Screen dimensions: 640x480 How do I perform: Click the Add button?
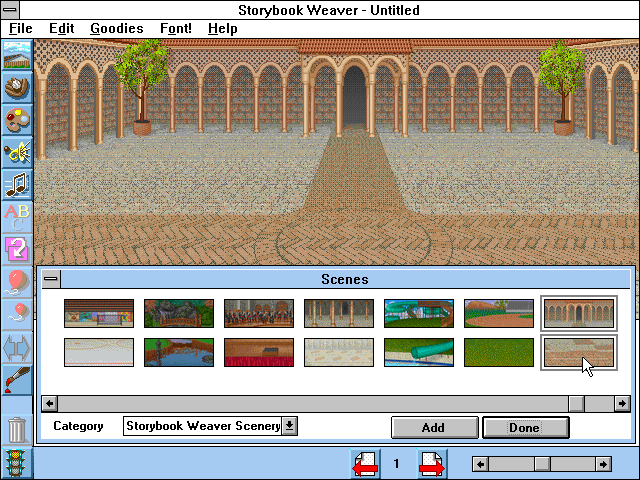pos(434,427)
